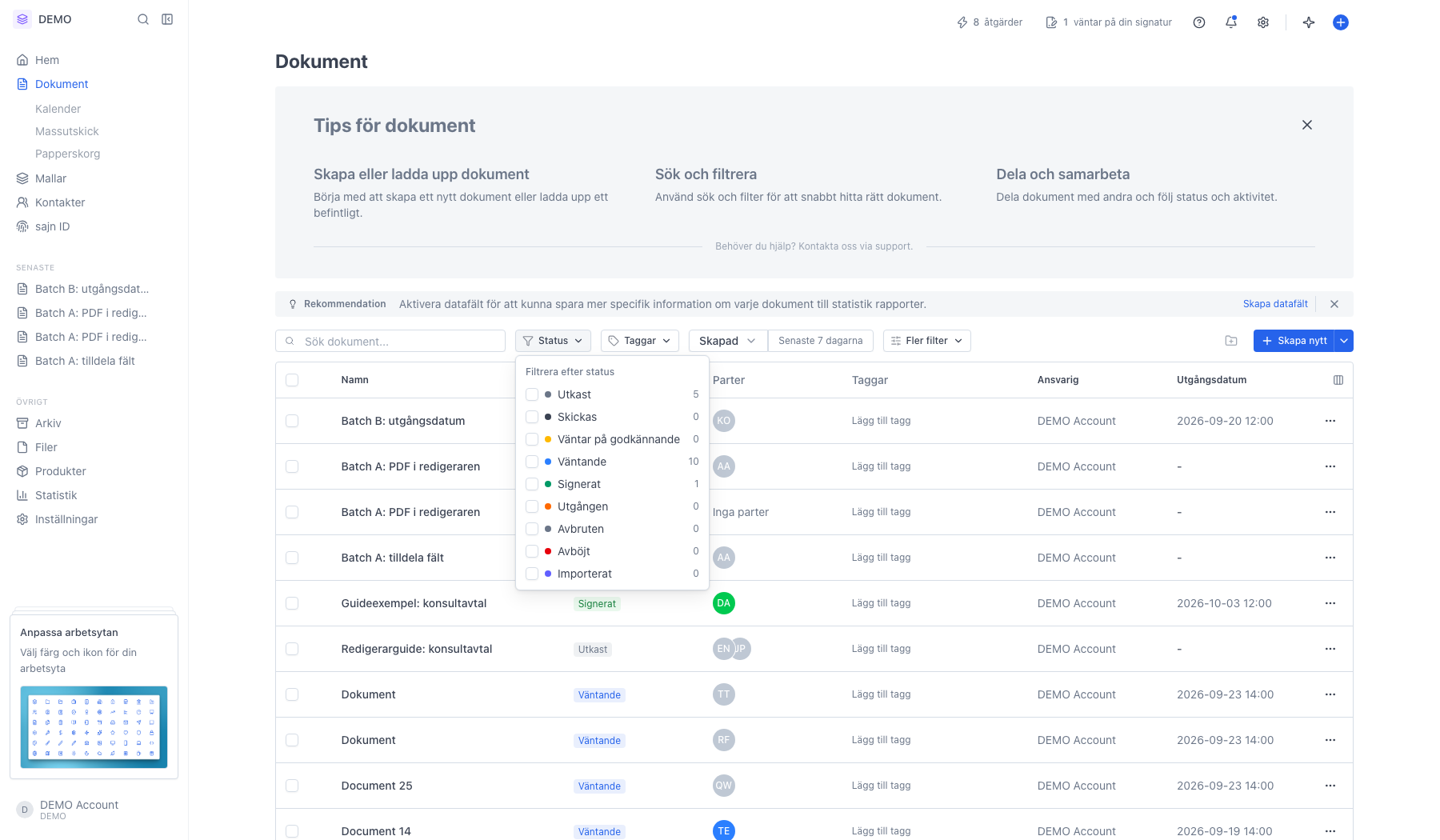Image resolution: width=1440 pixels, height=840 pixels.
Task: Check the Utkast status filter
Action: [532, 394]
